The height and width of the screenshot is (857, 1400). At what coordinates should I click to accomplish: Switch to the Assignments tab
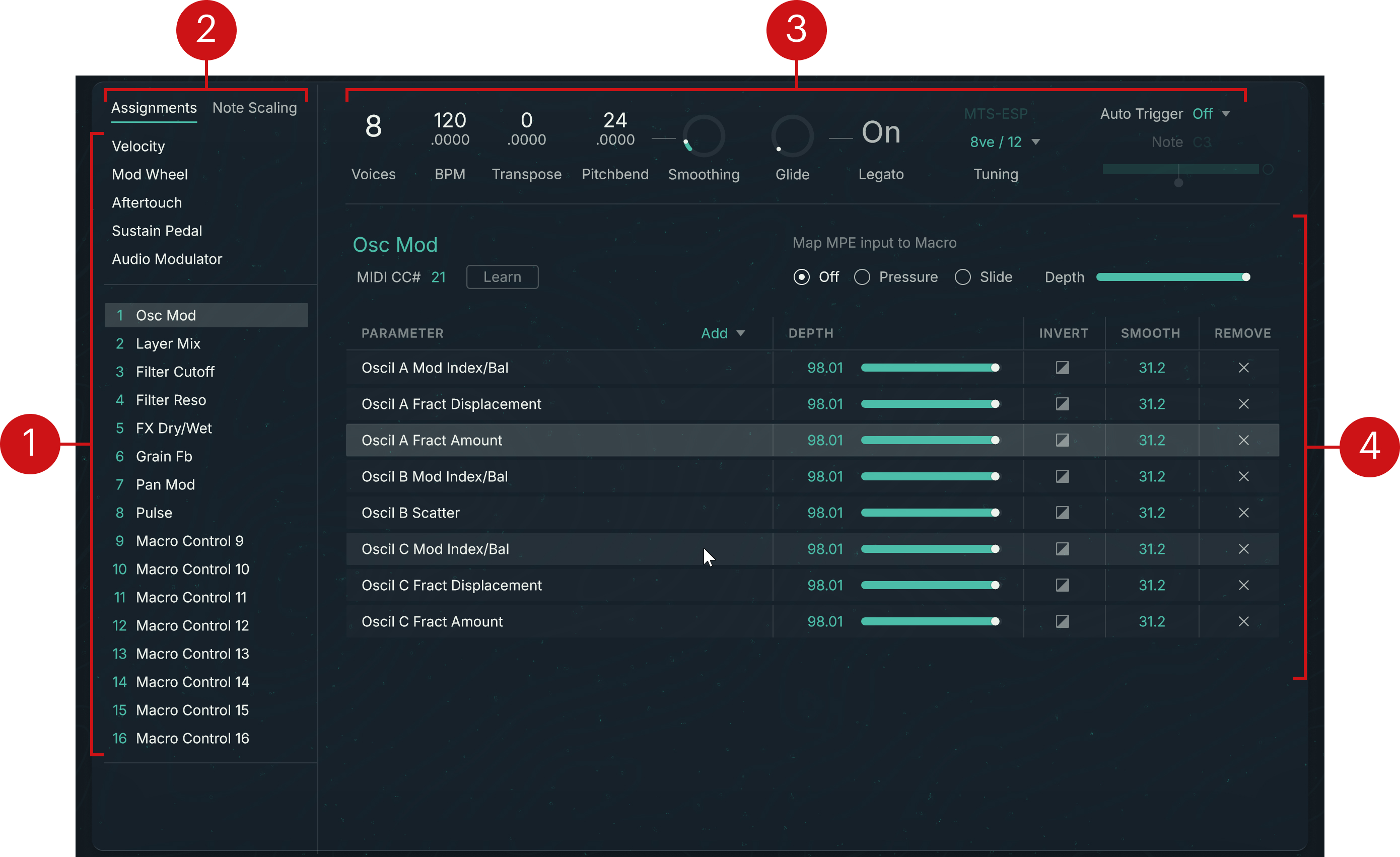tap(154, 108)
